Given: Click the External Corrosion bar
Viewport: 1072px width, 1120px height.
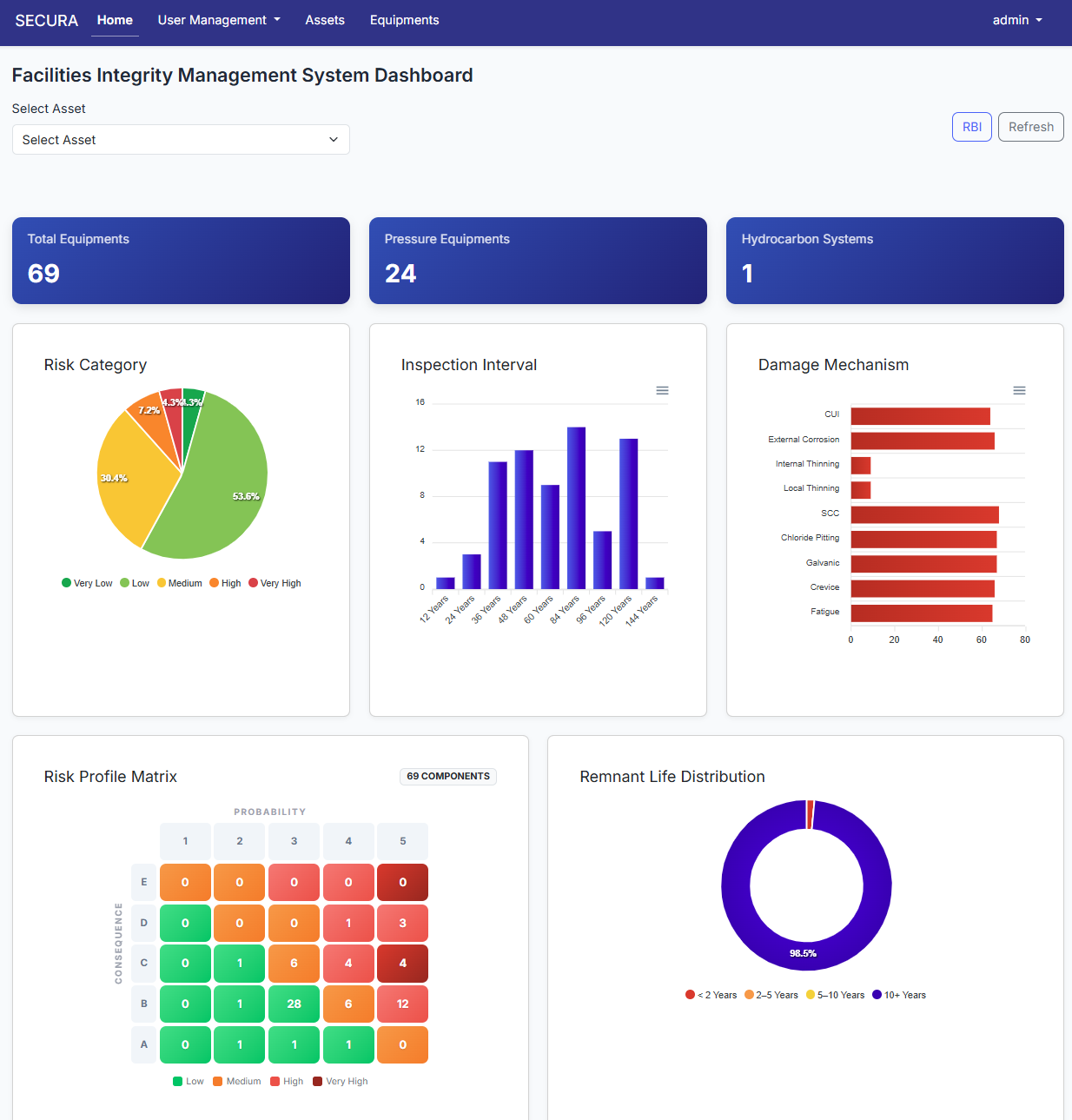Looking at the screenshot, I should (x=923, y=441).
